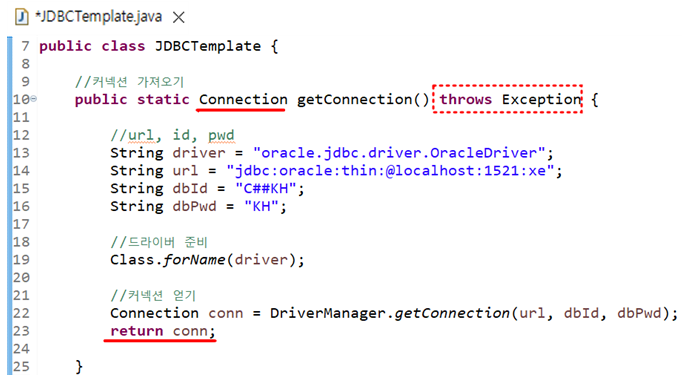This screenshot has width=682, height=375.
Task: Click the italic getConnection call on line 22
Action: [452, 313]
